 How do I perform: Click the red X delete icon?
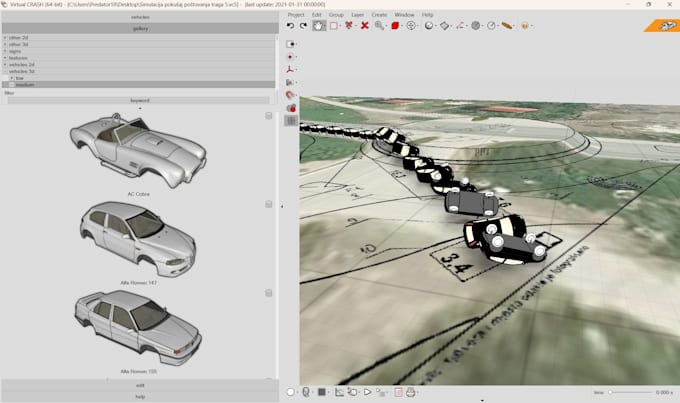[365, 26]
